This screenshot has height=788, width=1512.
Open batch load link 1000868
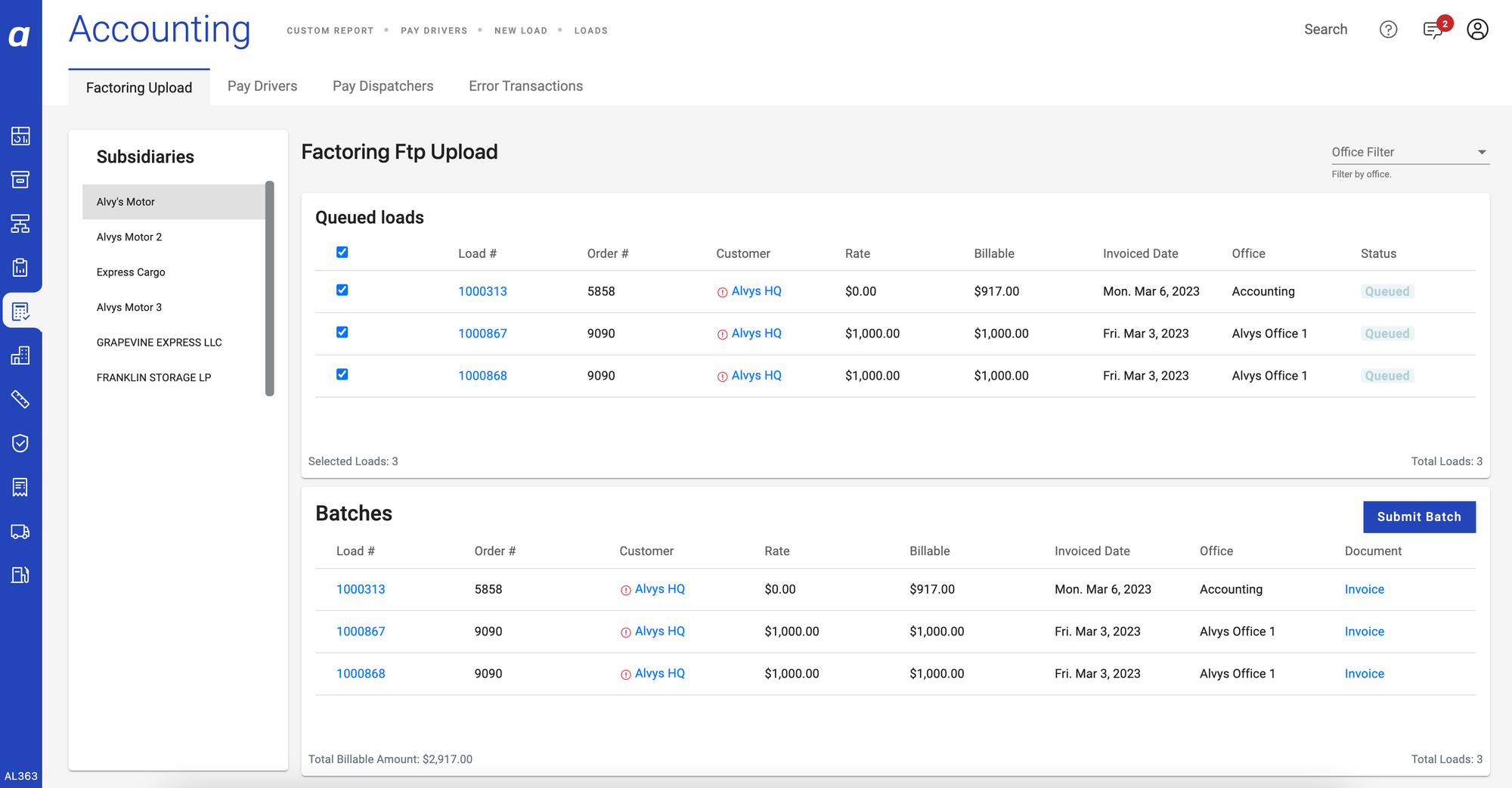361,675
